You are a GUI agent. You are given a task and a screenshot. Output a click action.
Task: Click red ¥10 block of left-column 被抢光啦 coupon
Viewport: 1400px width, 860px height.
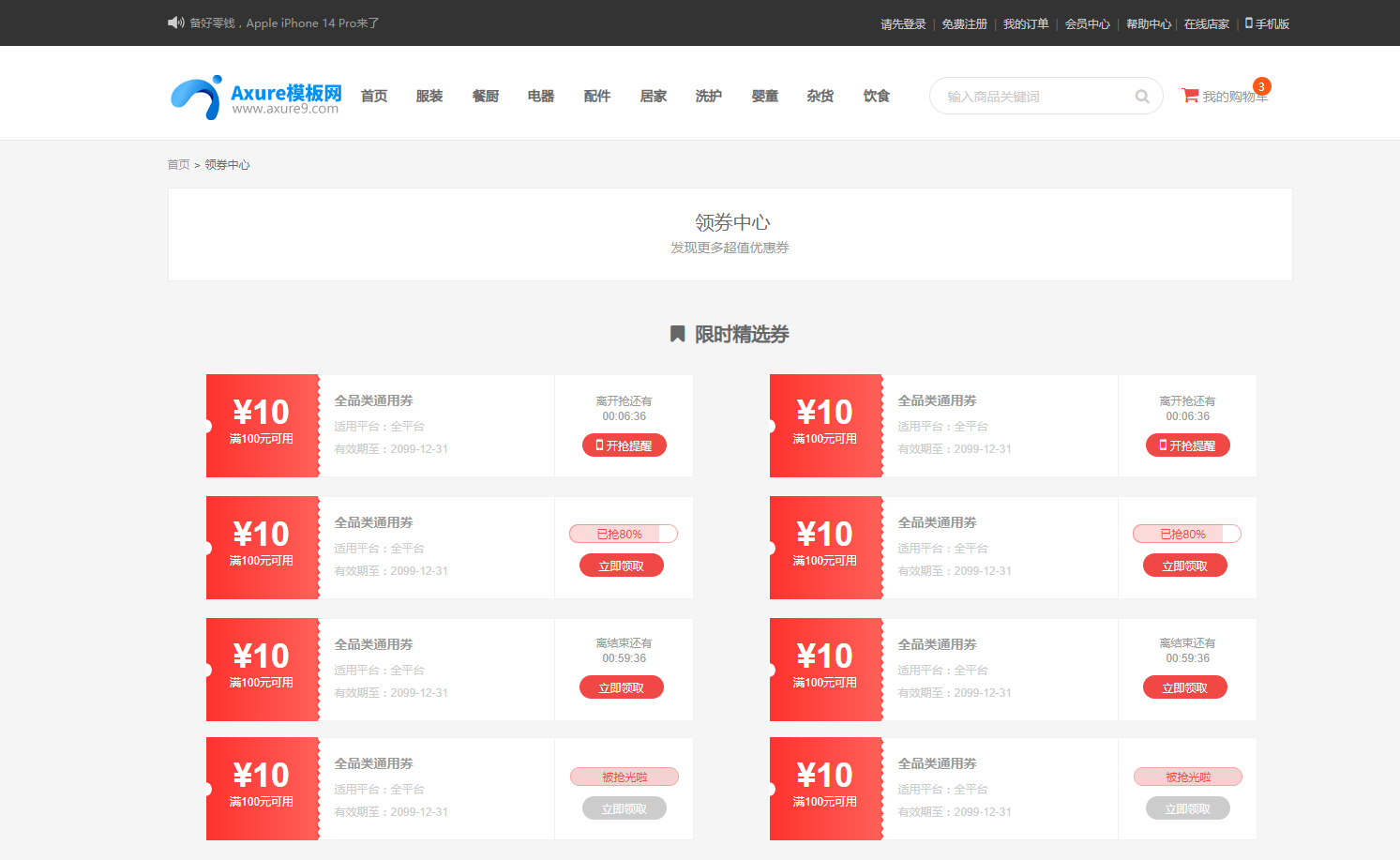tap(263, 789)
